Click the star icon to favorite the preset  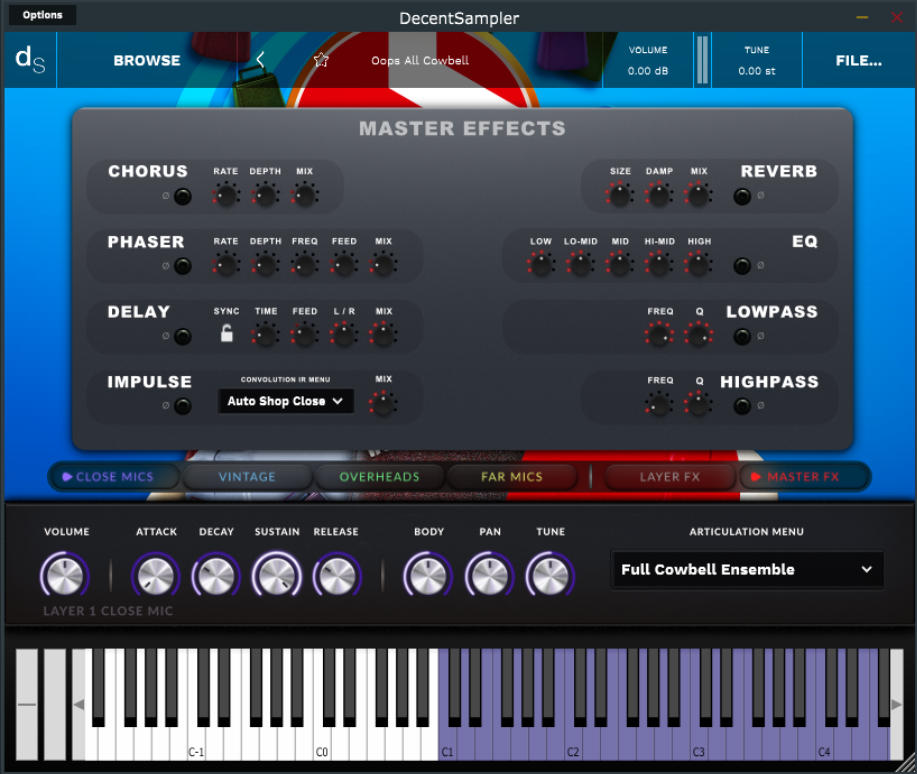tap(320, 60)
